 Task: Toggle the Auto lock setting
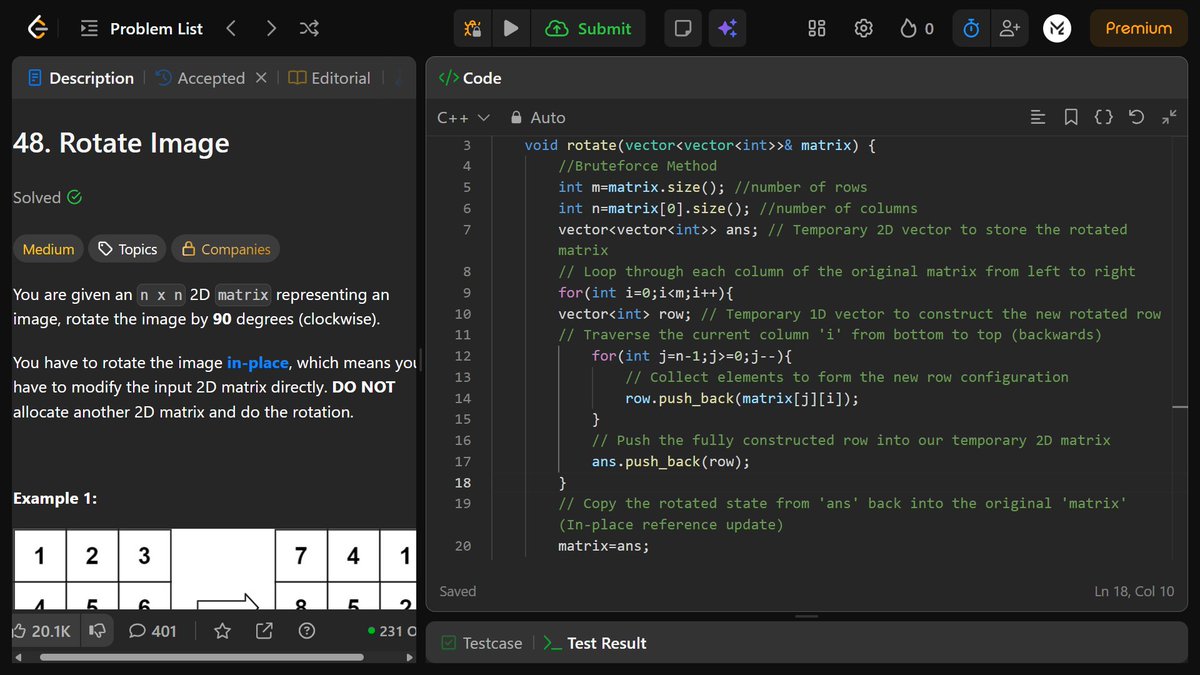point(538,117)
